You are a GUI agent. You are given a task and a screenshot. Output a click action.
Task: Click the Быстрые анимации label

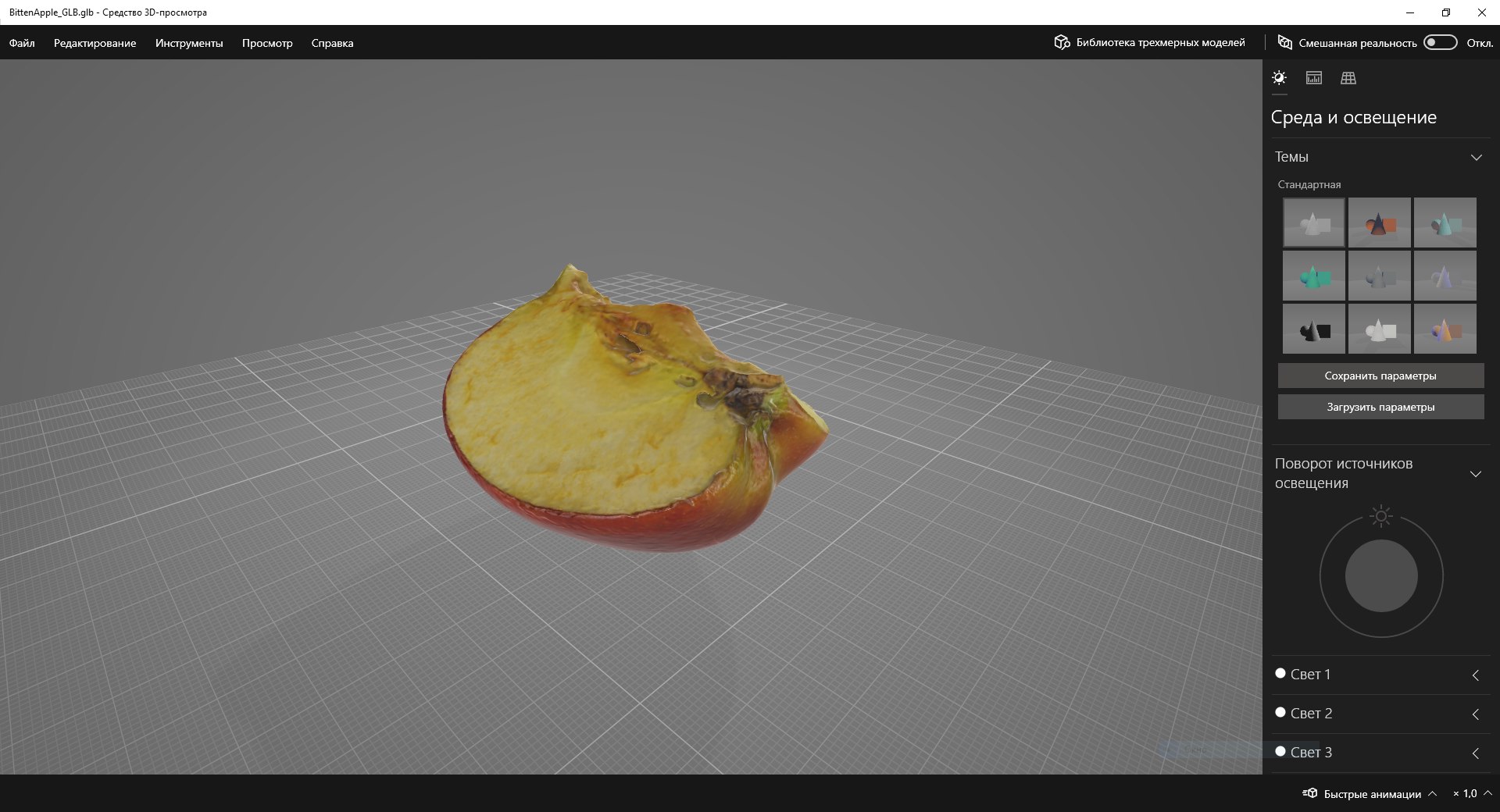[1372, 794]
